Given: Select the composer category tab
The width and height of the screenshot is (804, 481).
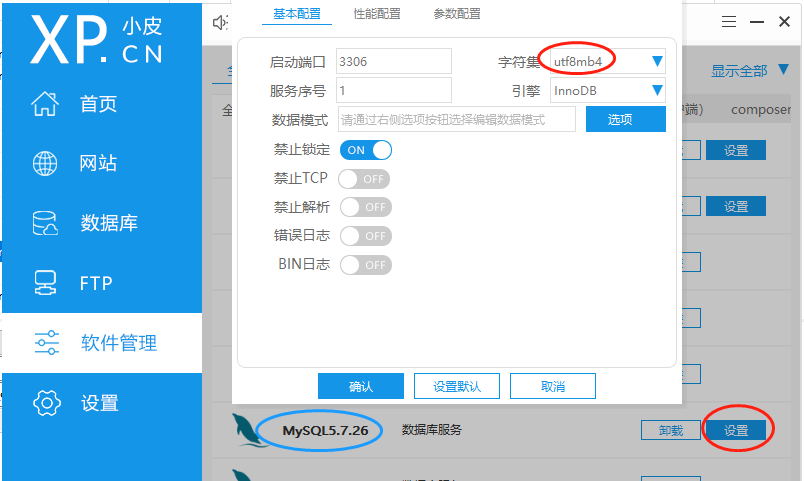Looking at the screenshot, I should pos(761,109).
